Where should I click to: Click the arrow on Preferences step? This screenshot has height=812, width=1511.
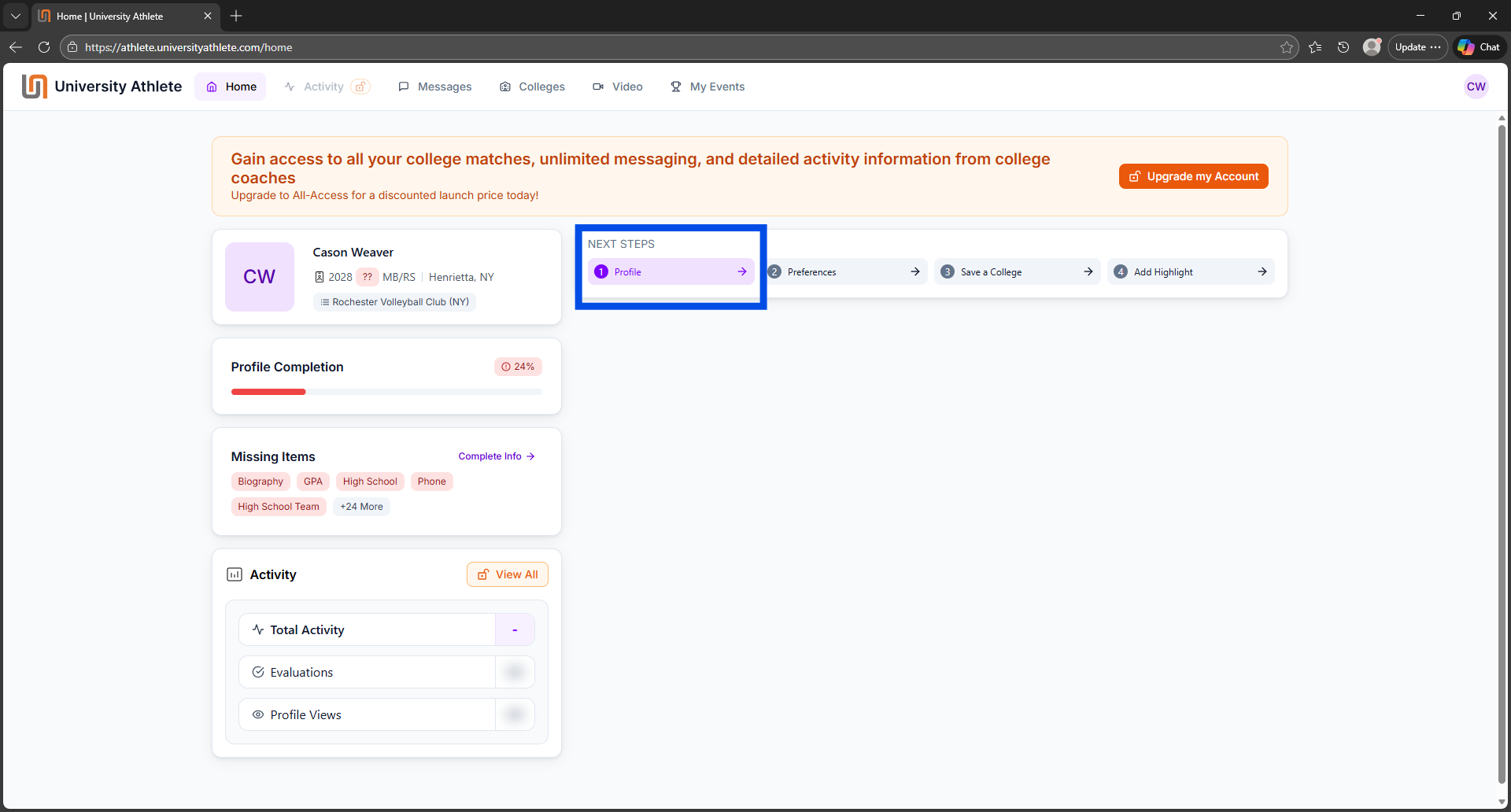click(x=915, y=271)
